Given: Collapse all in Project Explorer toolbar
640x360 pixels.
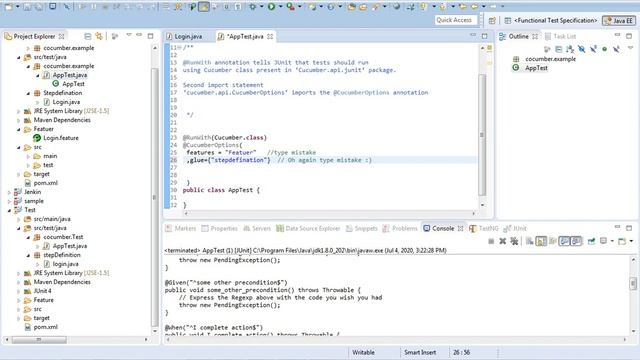Looking at the screenshot, I should [x=87, y=36].
